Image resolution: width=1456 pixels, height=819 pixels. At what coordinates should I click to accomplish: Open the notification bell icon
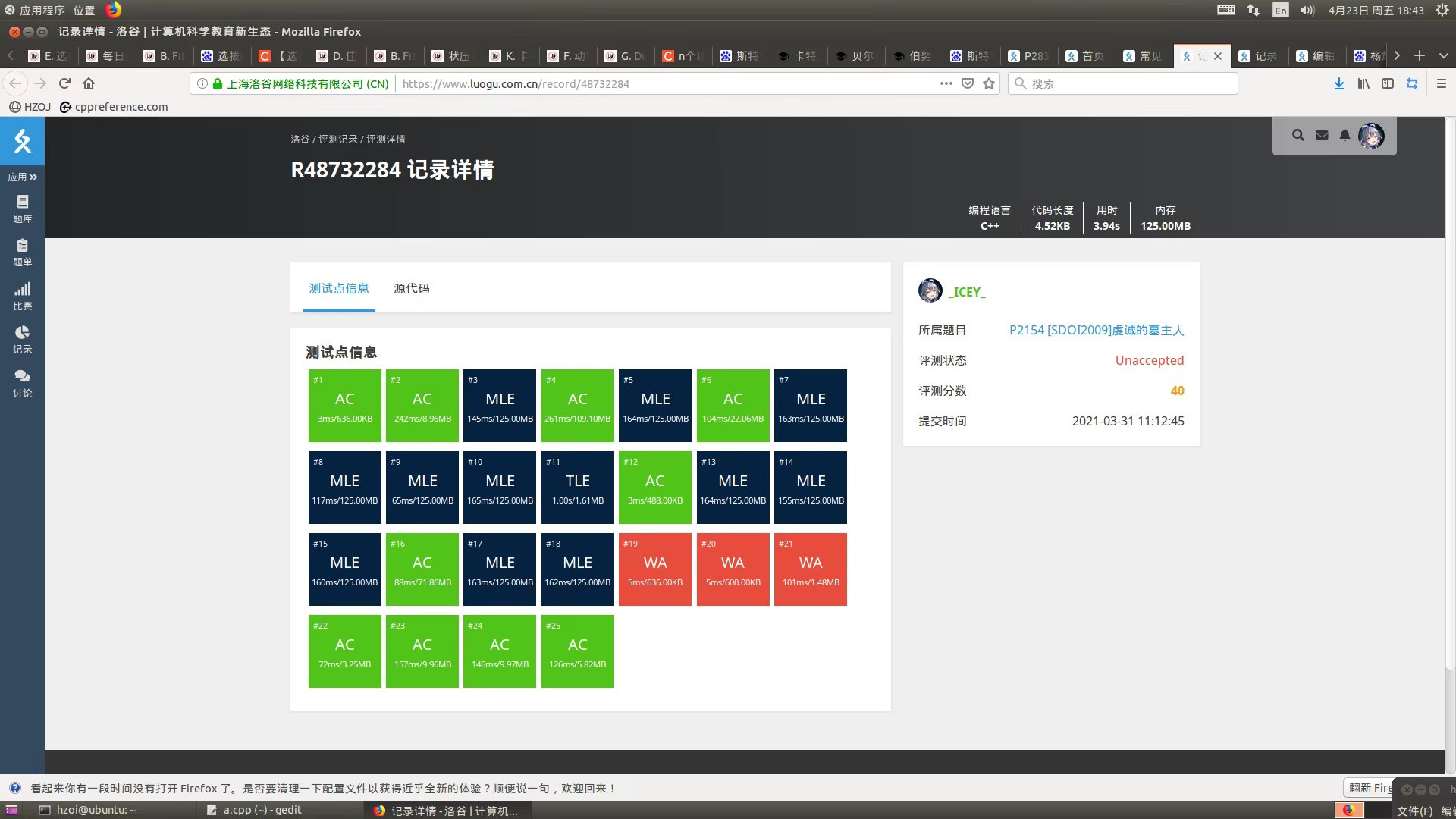click(1345, 135)
